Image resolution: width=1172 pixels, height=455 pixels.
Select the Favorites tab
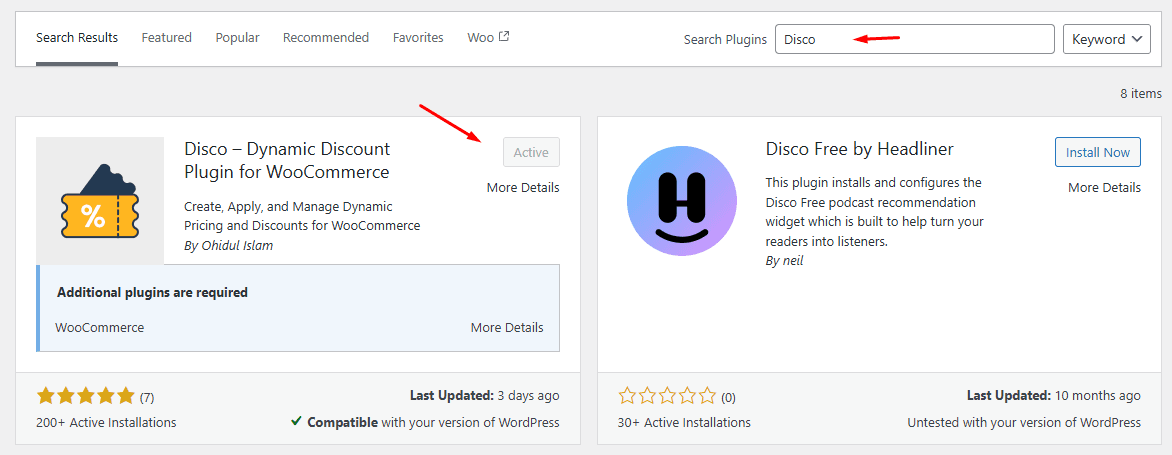(418, 38)
